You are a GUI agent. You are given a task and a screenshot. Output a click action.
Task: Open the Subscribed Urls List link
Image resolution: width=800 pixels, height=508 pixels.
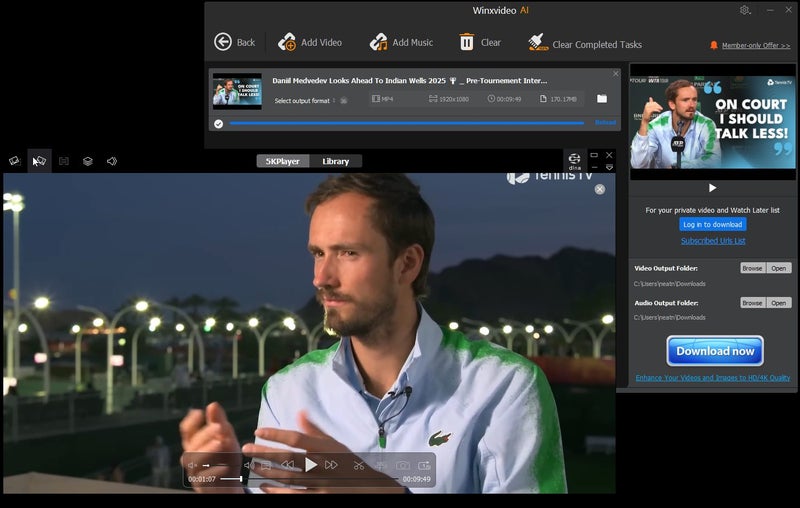point(713,241)
